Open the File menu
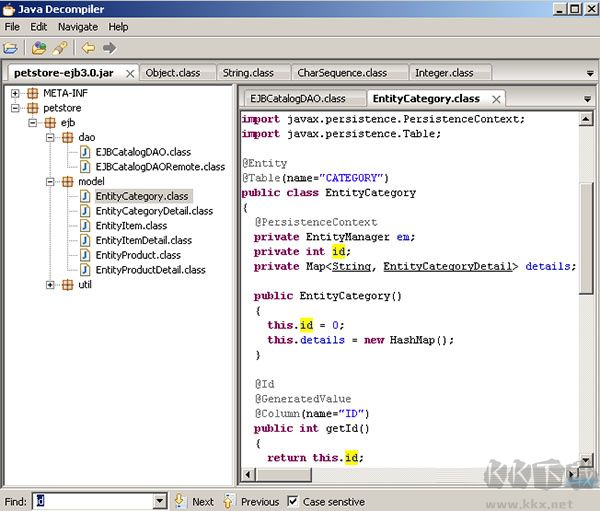 (x=12, y=27)
